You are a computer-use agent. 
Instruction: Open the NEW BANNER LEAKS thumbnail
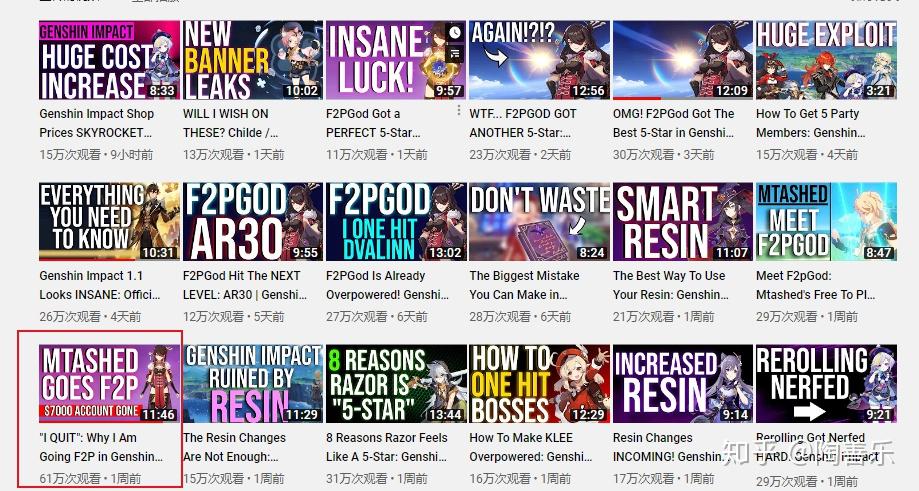coord(253,60)
